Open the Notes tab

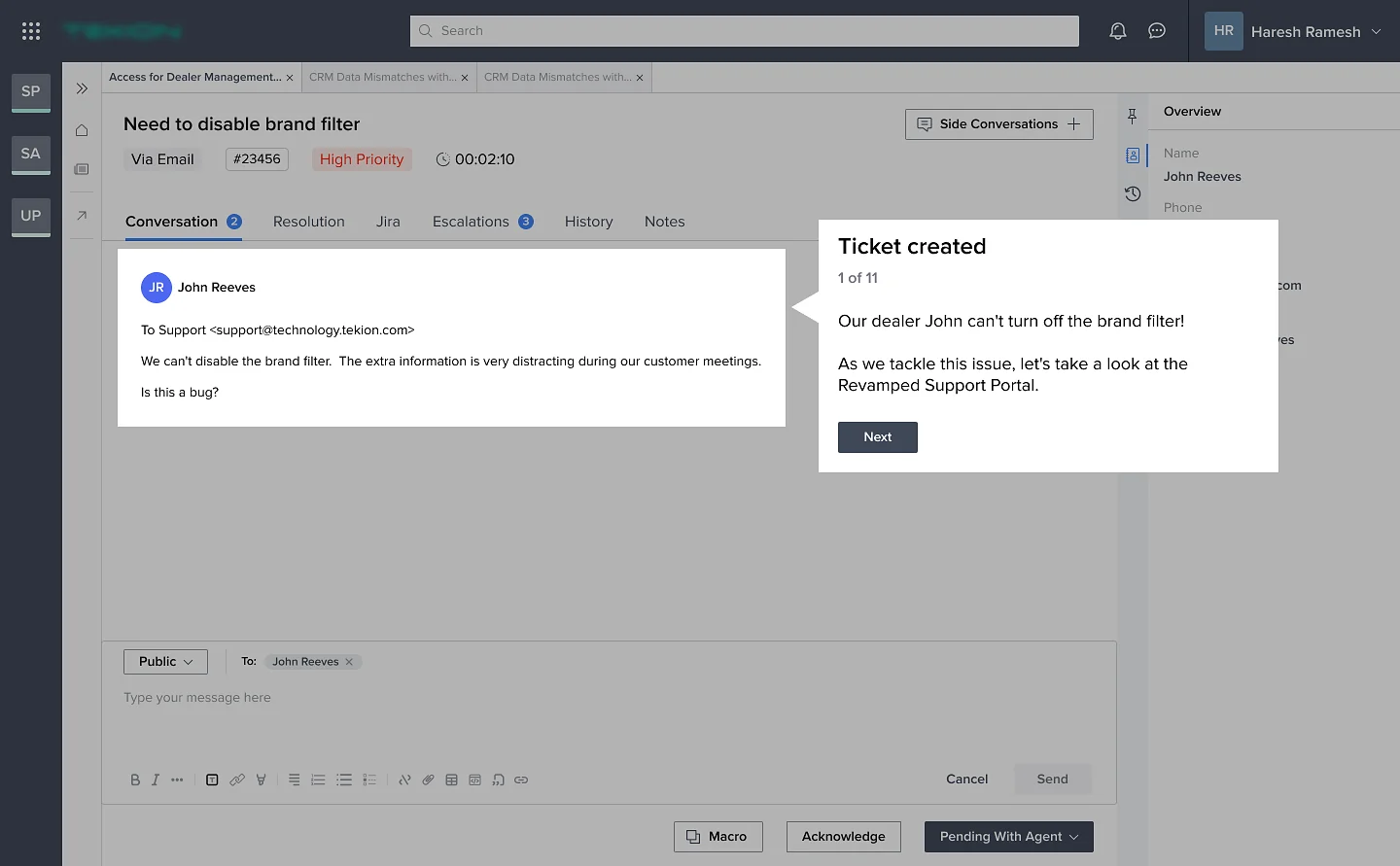(x=665, y=222)
